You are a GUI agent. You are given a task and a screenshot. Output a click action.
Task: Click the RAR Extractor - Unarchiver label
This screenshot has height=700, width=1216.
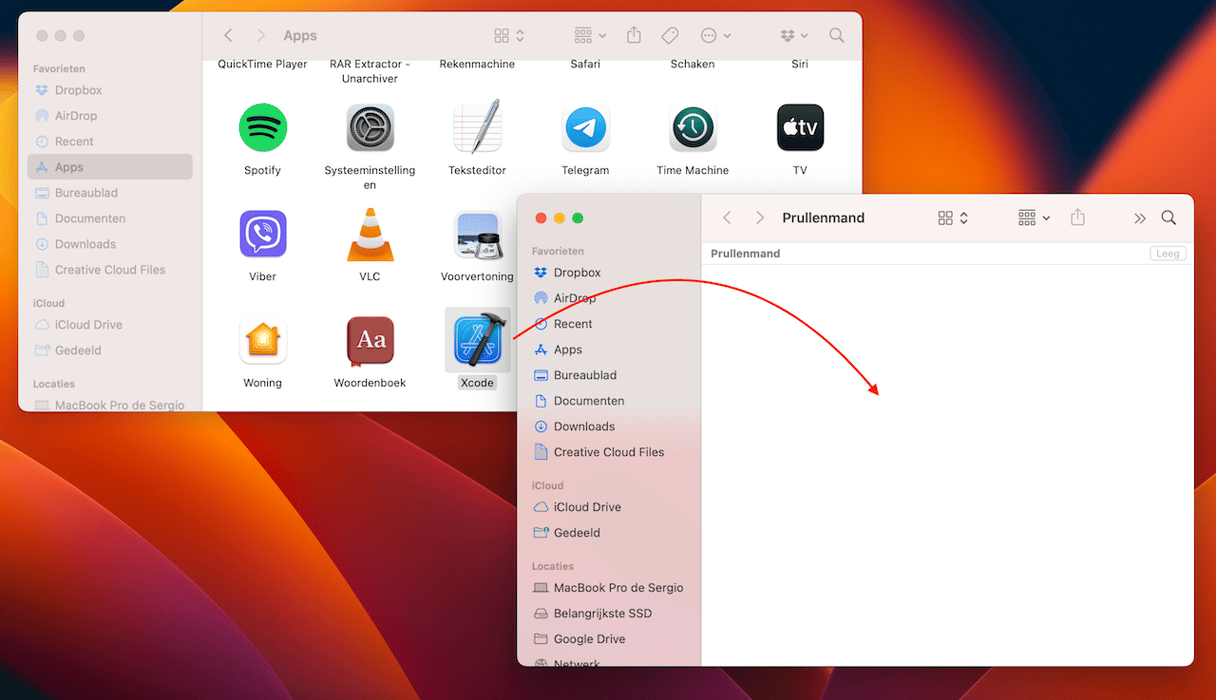370,71
